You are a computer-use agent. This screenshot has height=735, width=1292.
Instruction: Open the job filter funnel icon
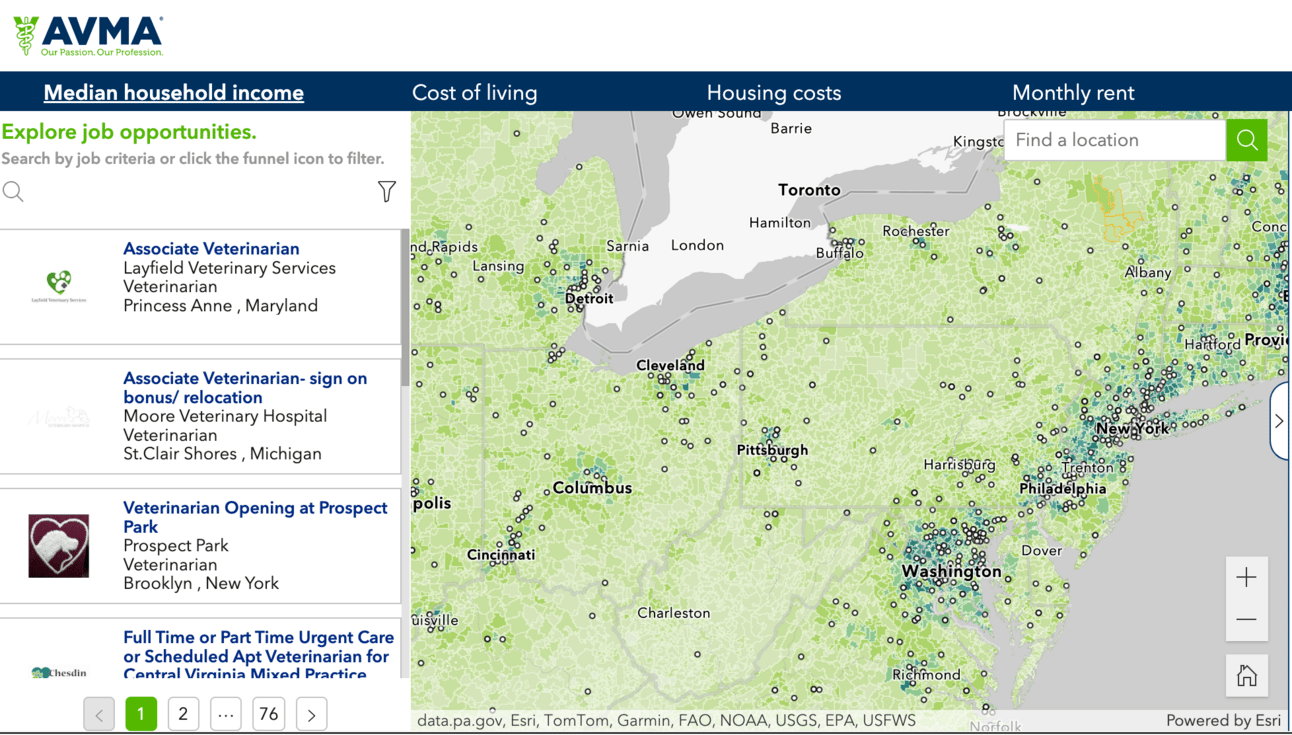387,191
